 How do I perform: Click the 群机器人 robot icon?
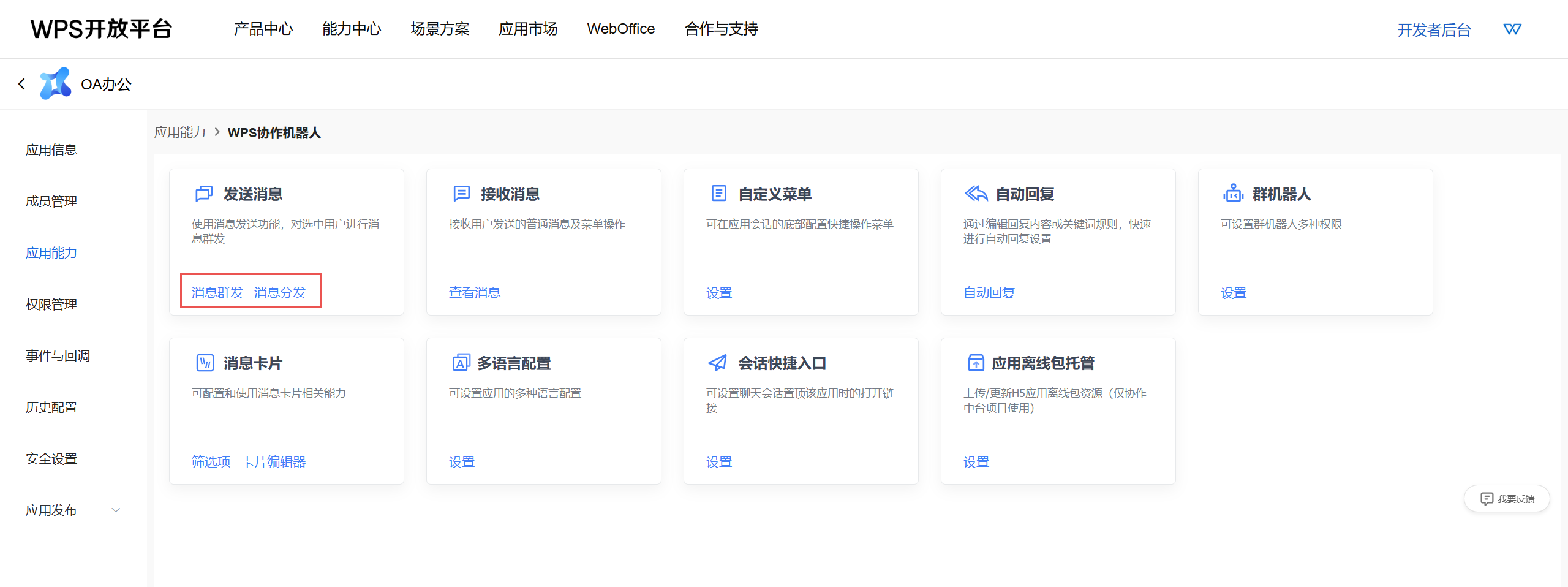1232,193
